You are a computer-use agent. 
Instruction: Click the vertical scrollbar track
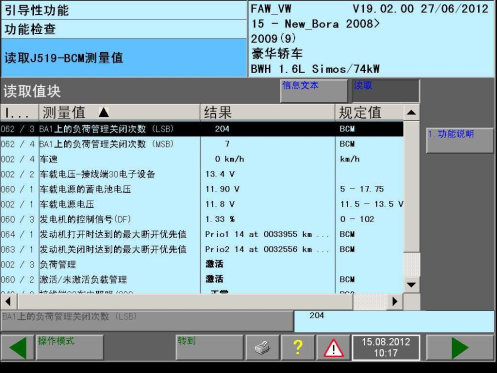(x=411, y=187)
